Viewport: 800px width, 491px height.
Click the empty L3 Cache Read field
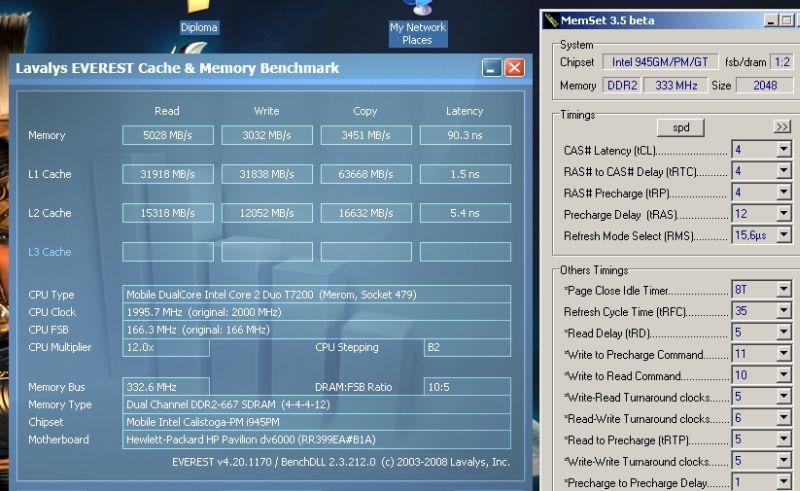click(x=168, y=252)
